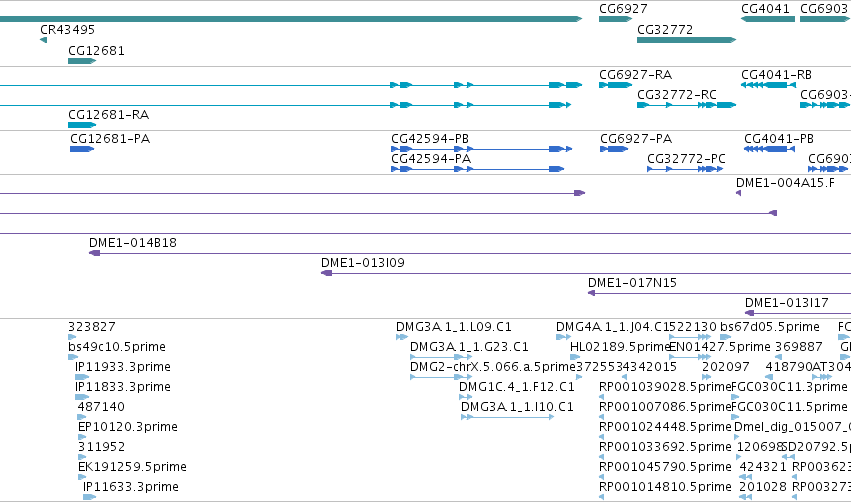The image size is (851, 502).
Task: Select the RP001024448.5prime label
Action: click(665, 427)
